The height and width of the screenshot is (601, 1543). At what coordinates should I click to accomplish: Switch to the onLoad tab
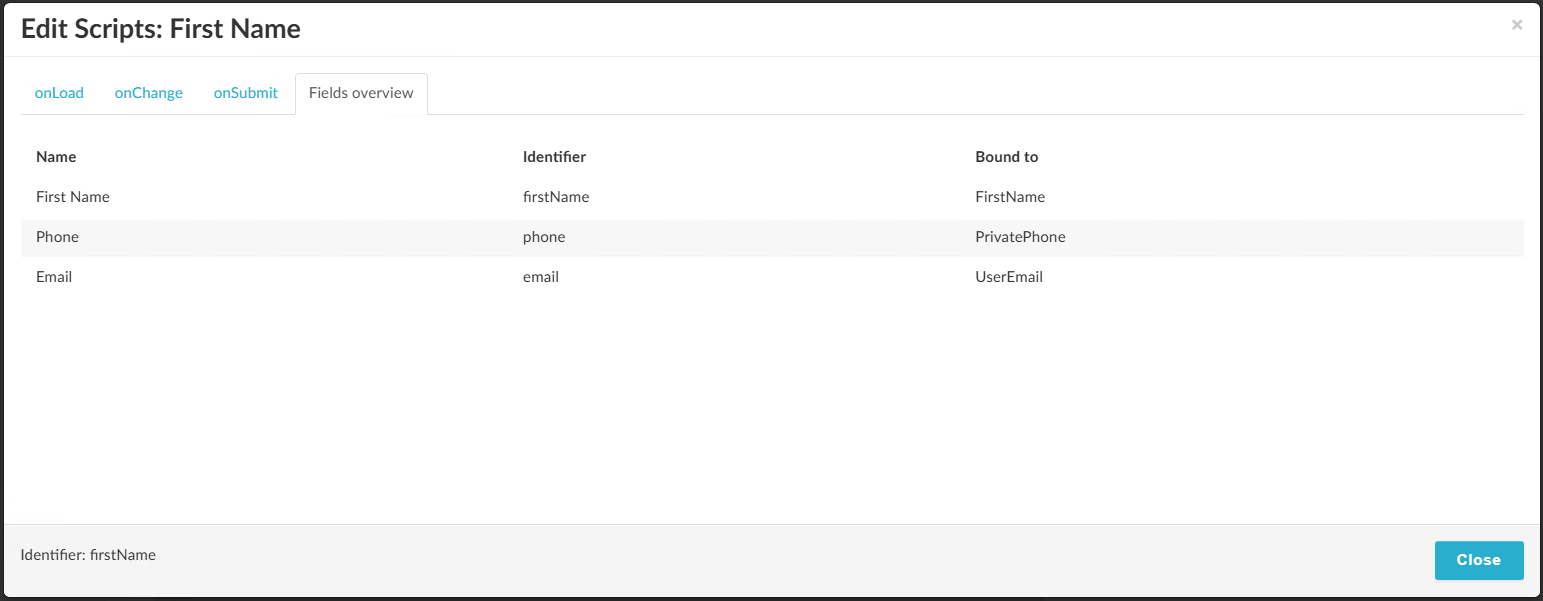59,92
